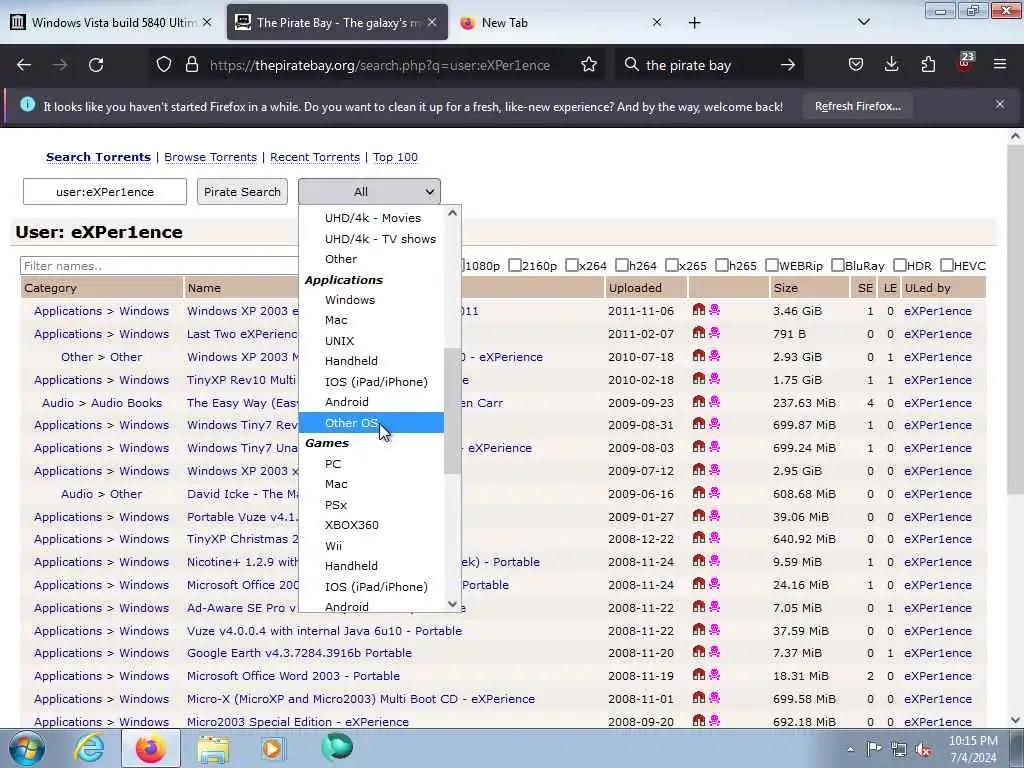Open the Windows Start orb
This screenshot has height=768, width=1024.
tap(26, 749)
